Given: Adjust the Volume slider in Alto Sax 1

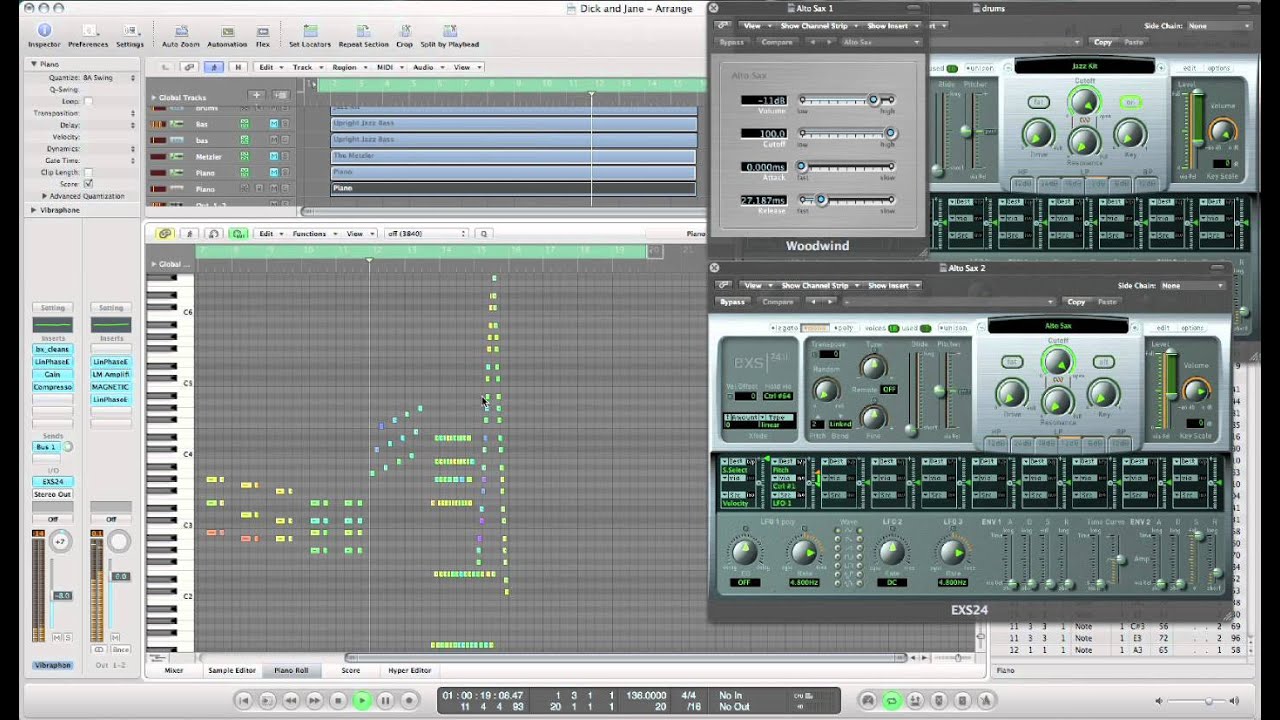Looking at the screenshot, I should (847, 100).
